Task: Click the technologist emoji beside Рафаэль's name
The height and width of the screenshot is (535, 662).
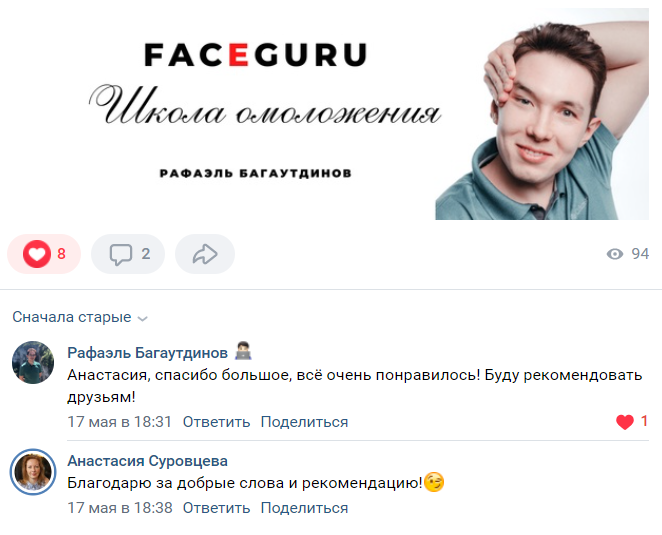Action: point(243,351)
